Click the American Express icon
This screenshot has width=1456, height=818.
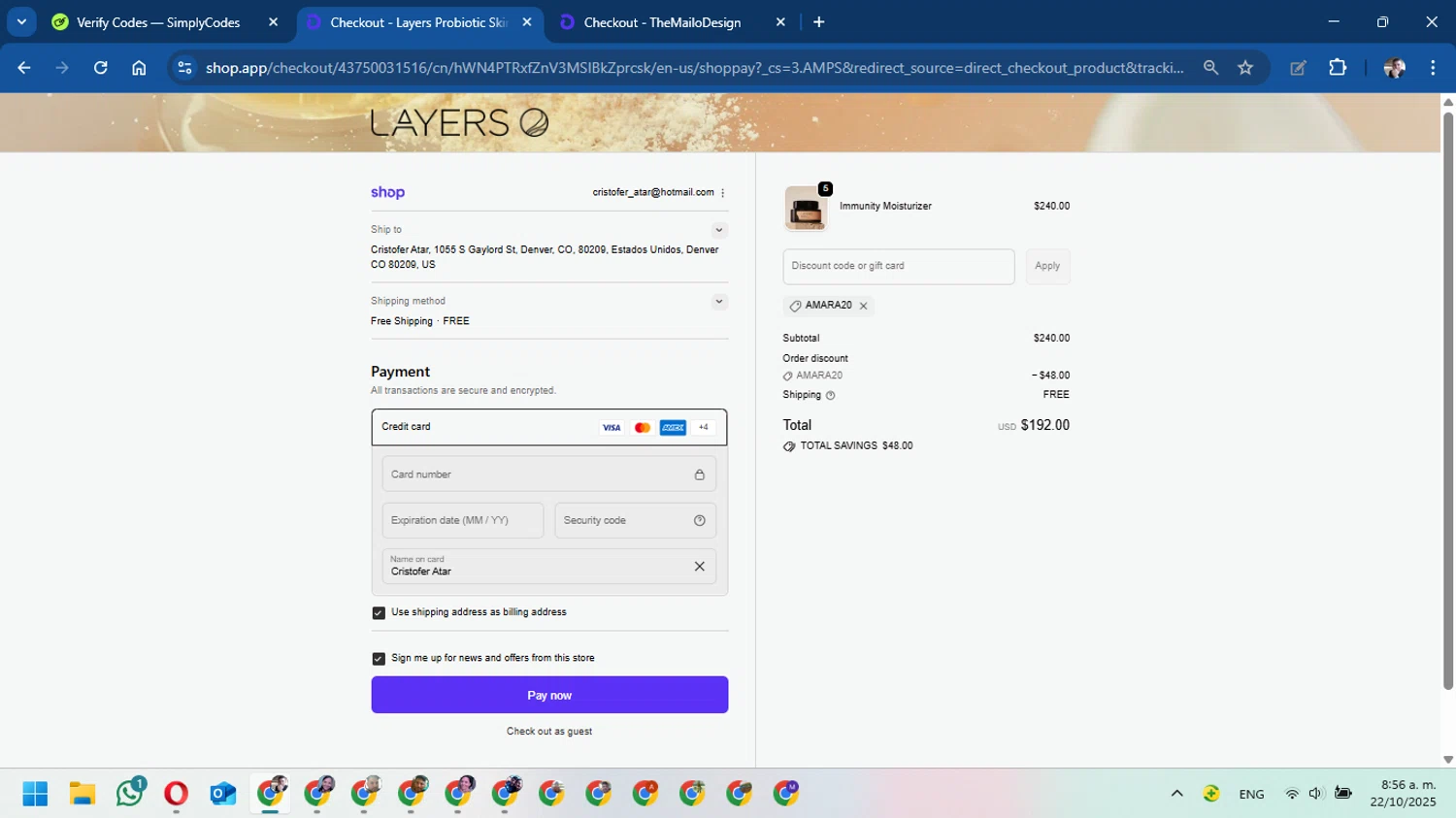673,428
